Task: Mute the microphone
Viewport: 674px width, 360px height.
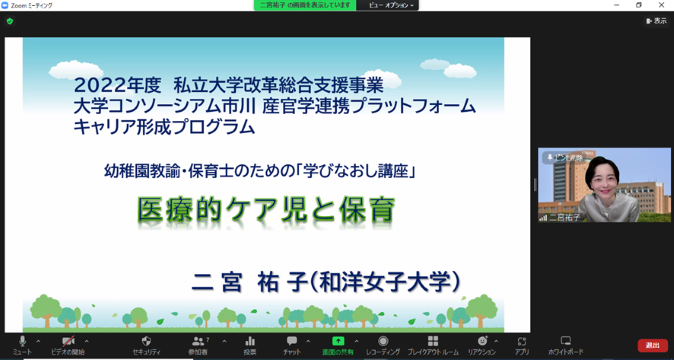Action: pos(22,345)
